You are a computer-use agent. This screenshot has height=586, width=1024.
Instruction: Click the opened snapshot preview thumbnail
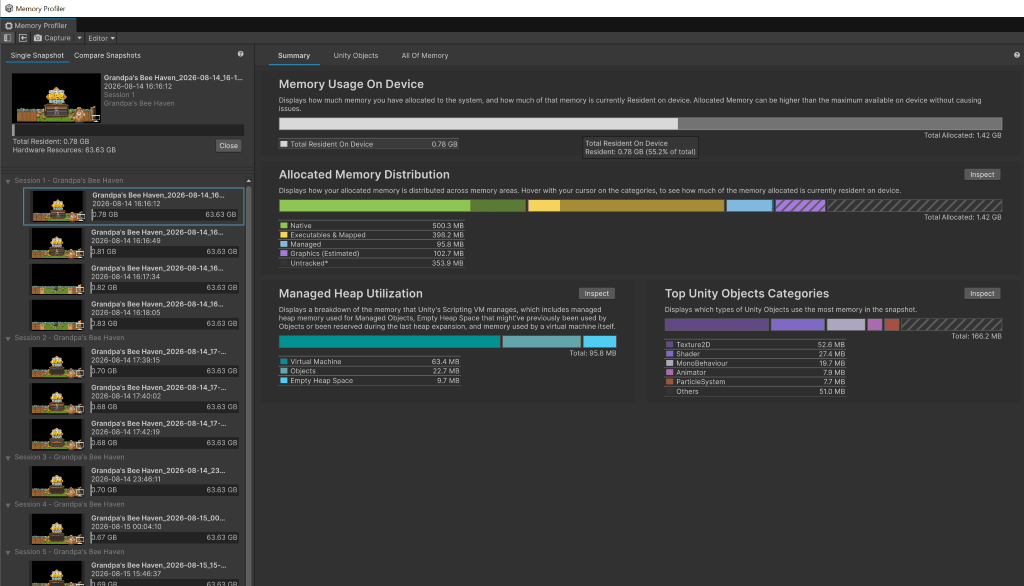pyautogui.click(x=57, y=98)
